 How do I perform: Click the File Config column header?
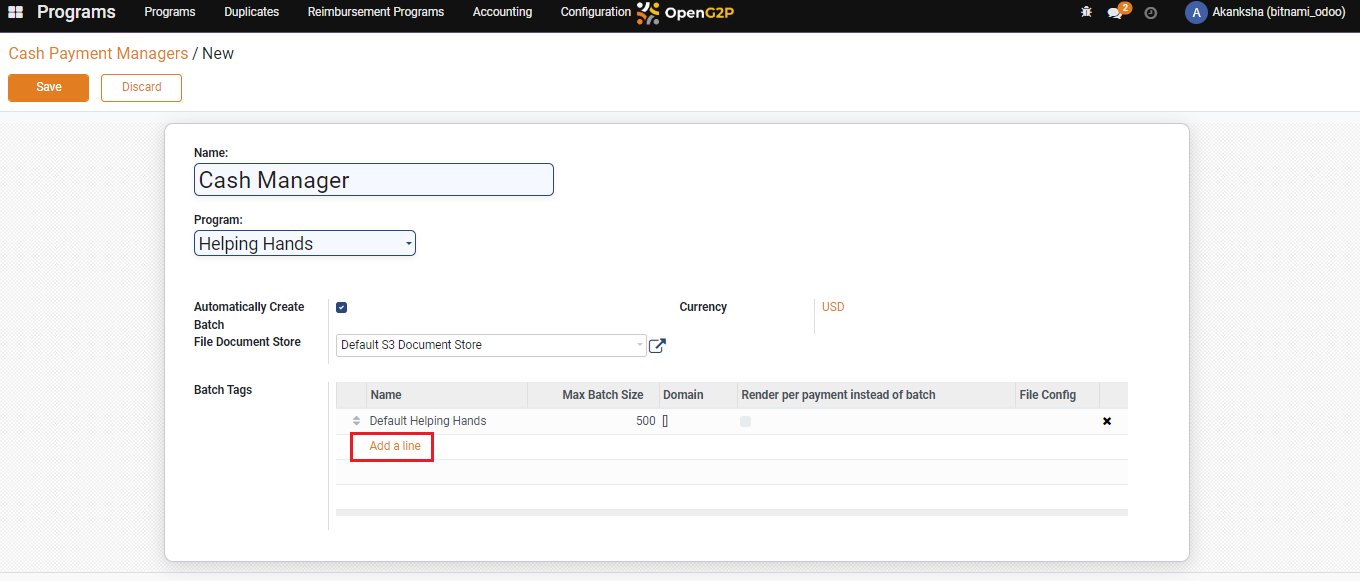(1057, 395)
